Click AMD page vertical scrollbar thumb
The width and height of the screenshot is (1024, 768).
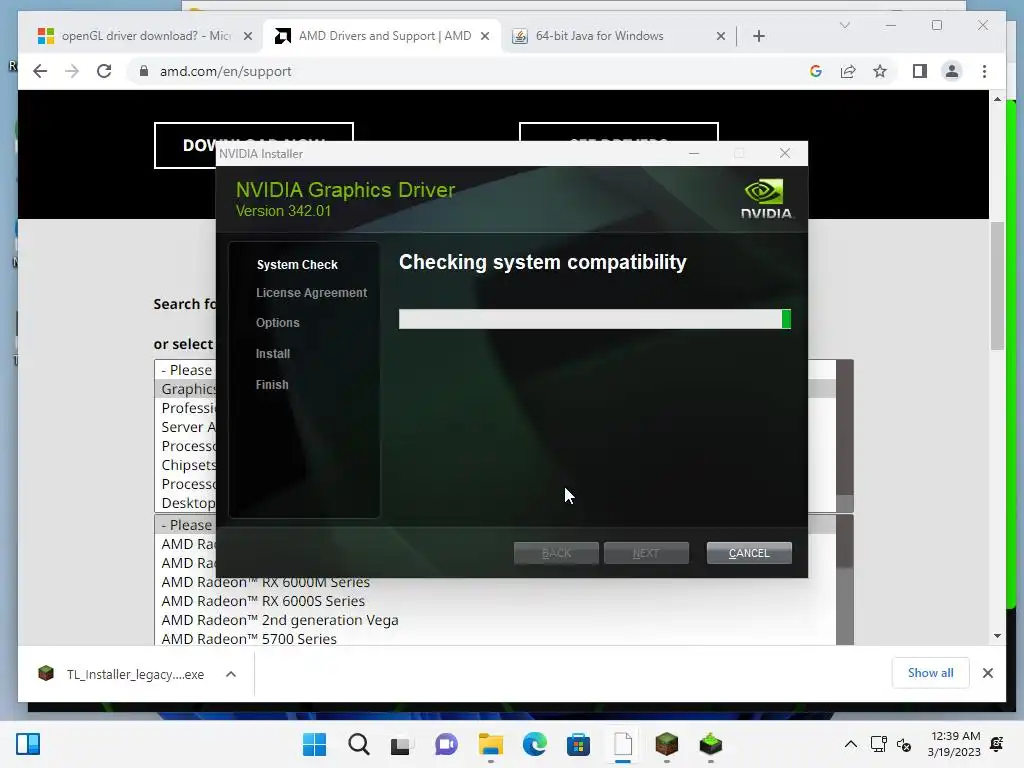point(997,286)
